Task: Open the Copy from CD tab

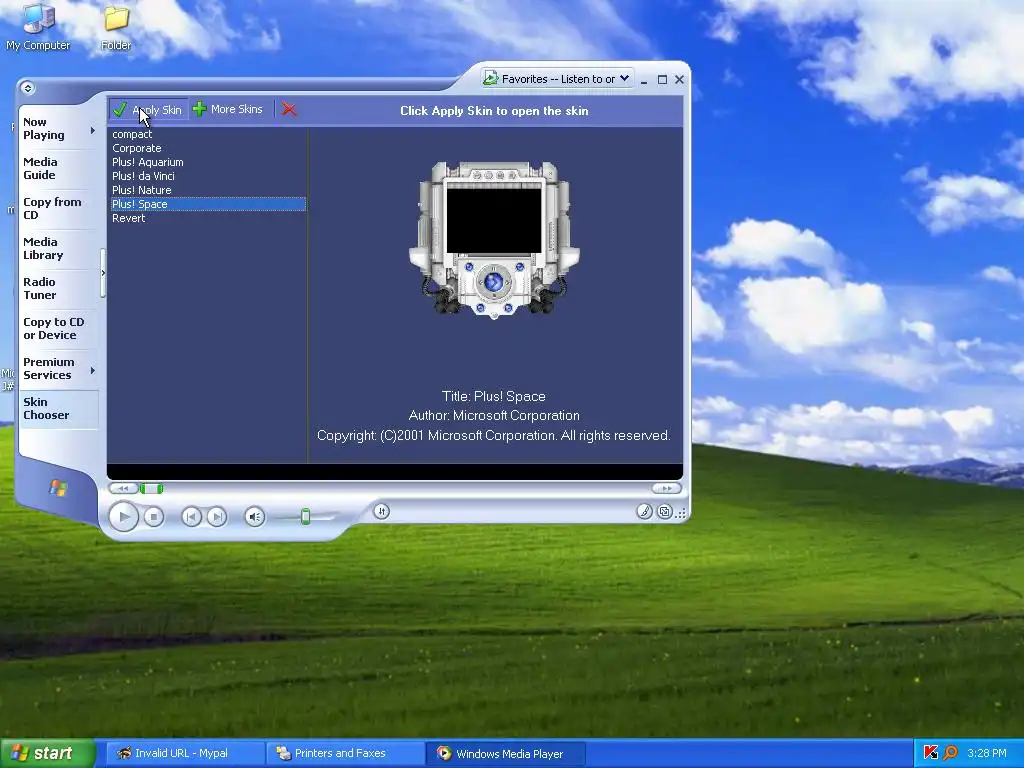Action: (59, 208)
